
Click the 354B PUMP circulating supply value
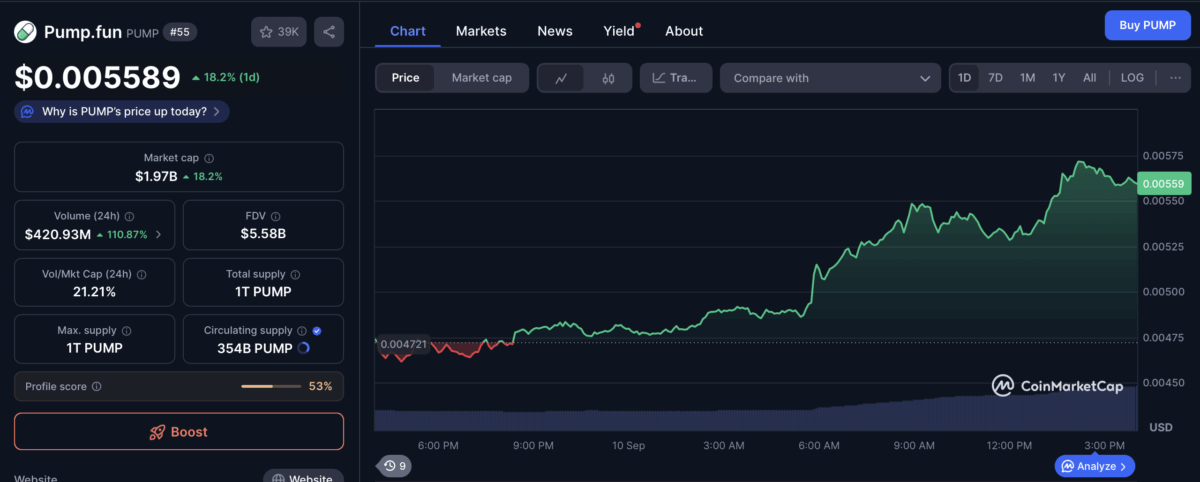pos(255,348)
